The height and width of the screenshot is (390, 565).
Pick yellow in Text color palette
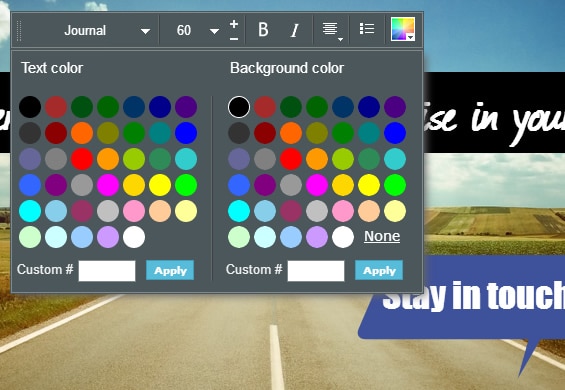pos(160,185)
